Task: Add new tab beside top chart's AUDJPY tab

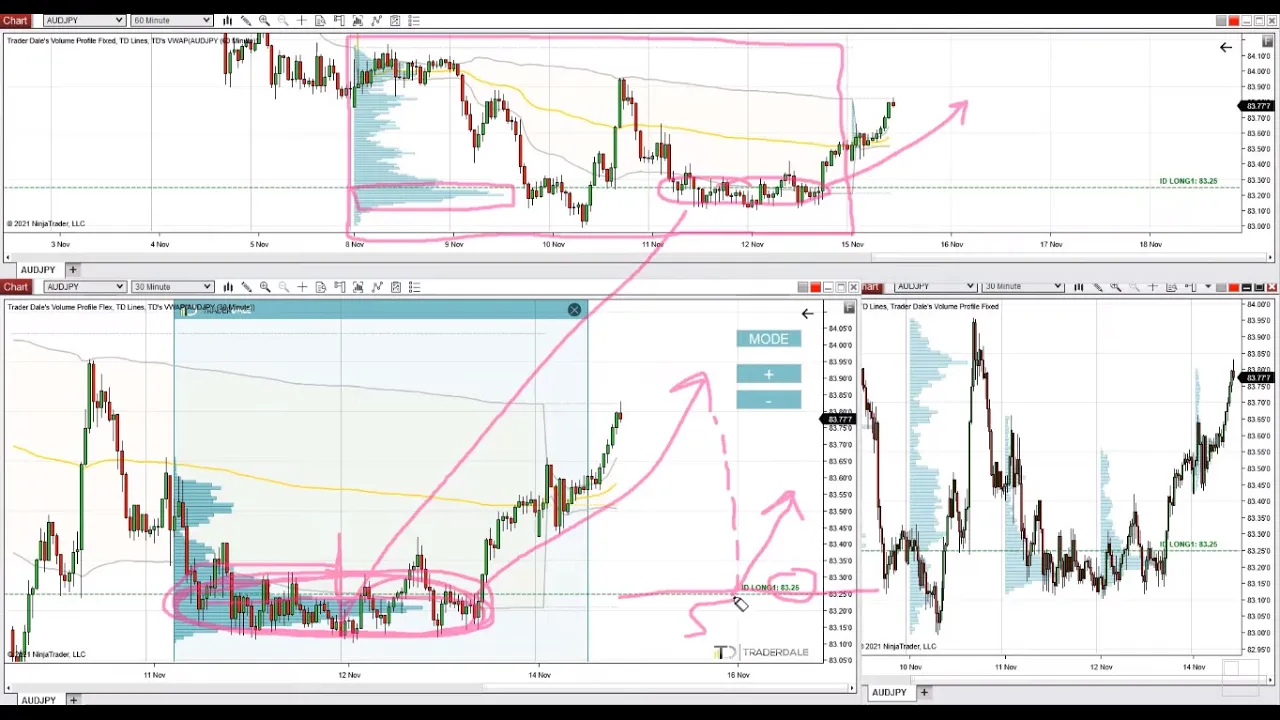Action: (x=72, y=270)
